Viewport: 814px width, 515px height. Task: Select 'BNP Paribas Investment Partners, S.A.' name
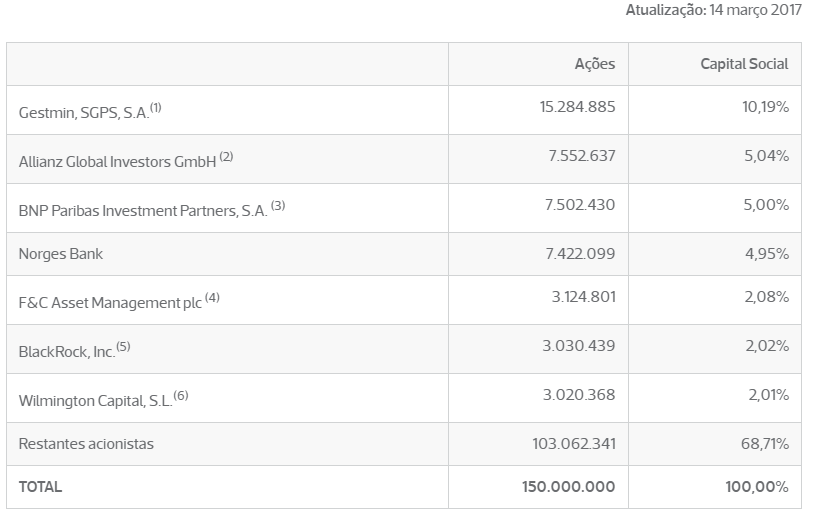[x=143, y=211]
